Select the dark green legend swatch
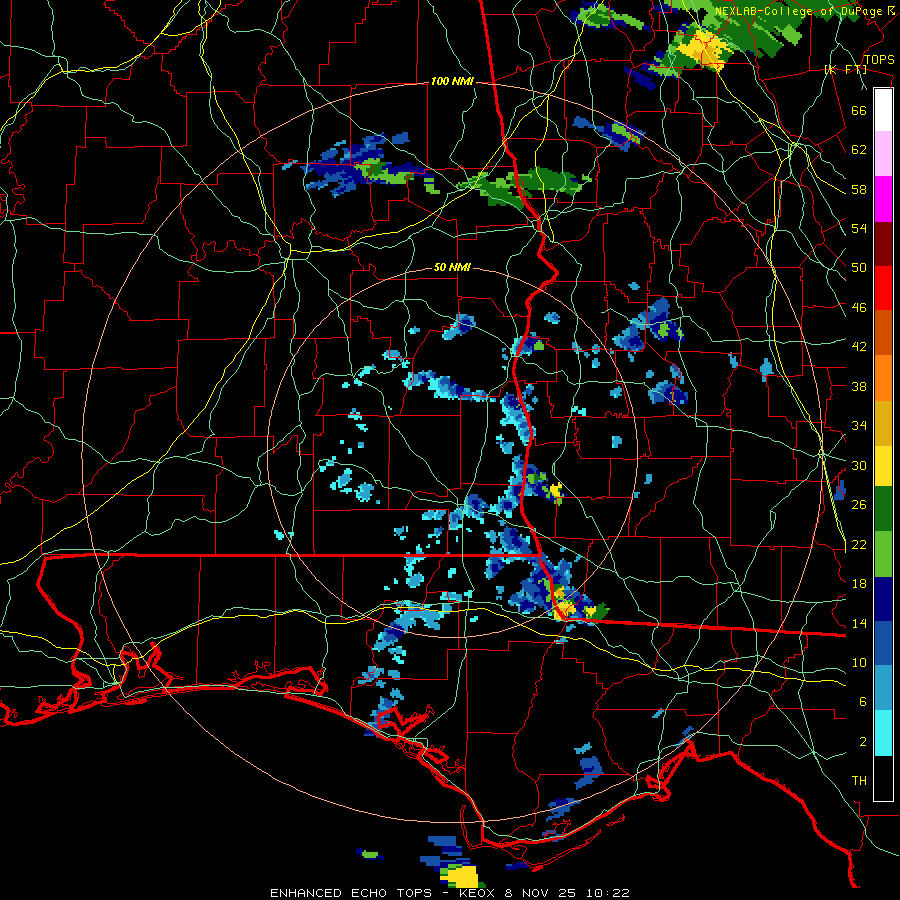 coord(883,509)
